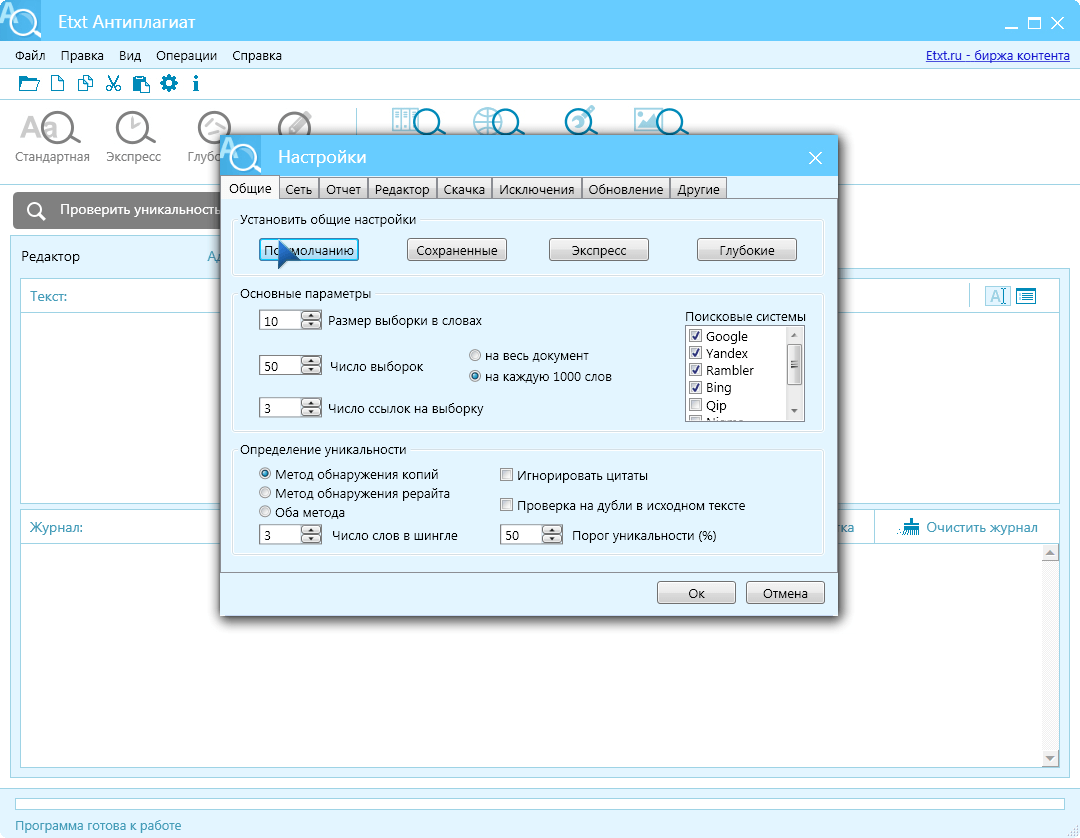Screen dimensions: 1080x838
Task: Open the Операции menu
Action: tap(187, 56)
